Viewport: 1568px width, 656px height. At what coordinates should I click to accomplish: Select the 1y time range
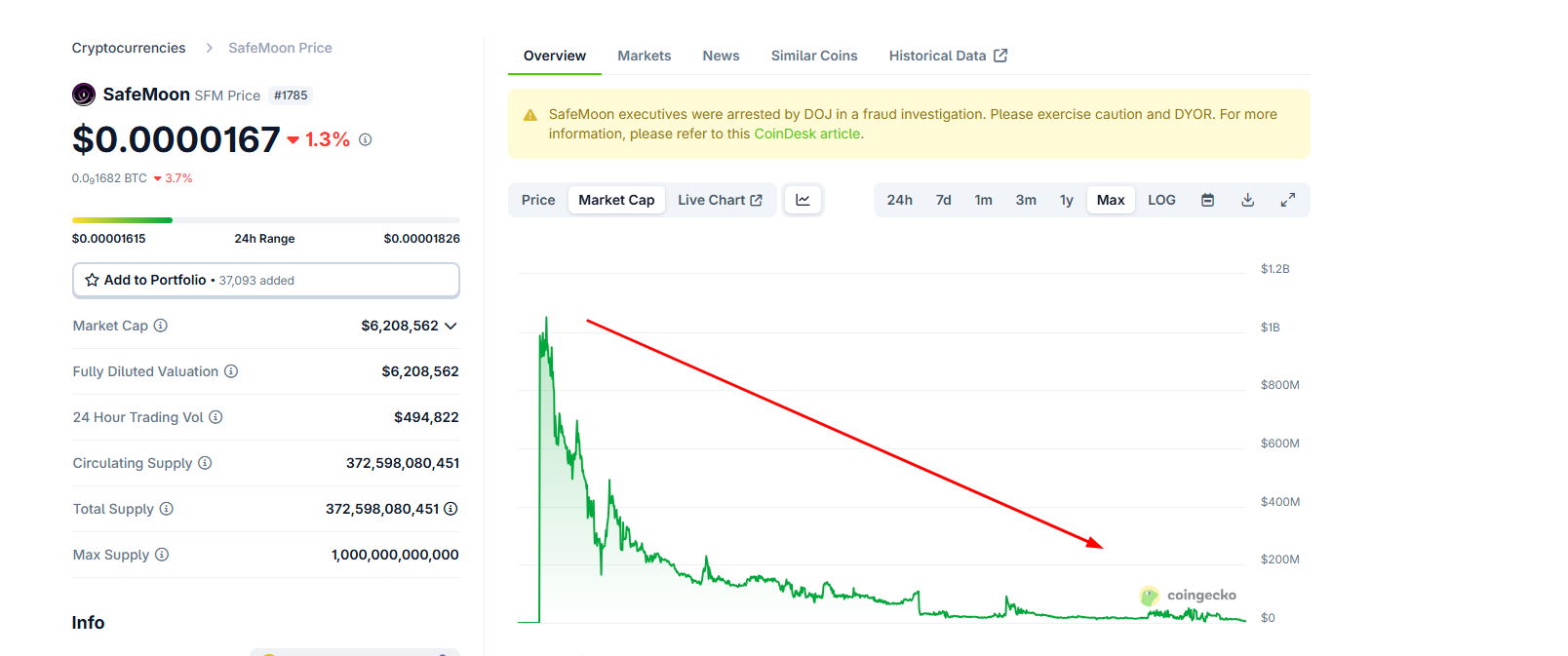(1066, 200)
